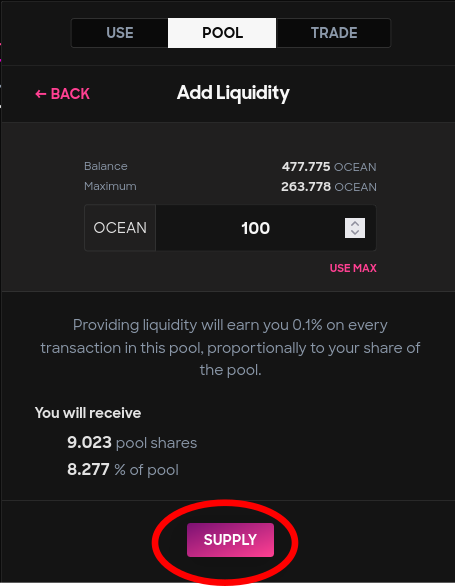Click the 477.775 OCEAN balance value
This screenshot has width=455, height=586.
coord(329,167)
